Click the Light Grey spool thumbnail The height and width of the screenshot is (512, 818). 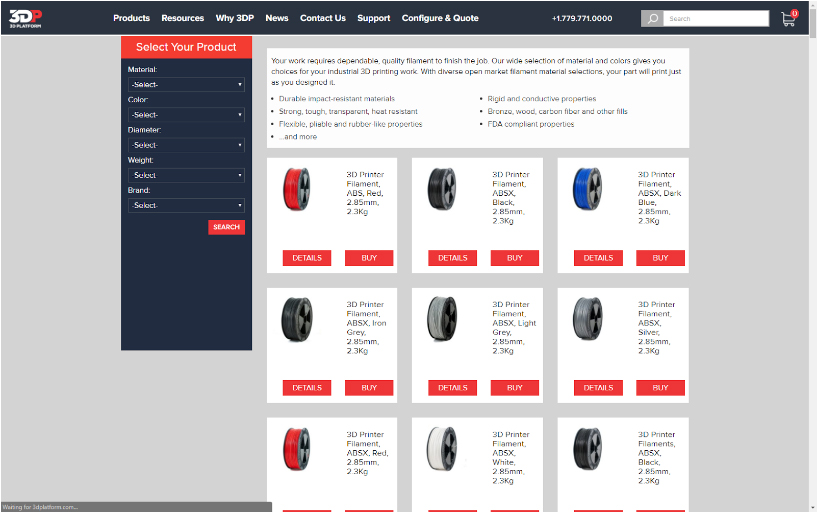point(442,319)
